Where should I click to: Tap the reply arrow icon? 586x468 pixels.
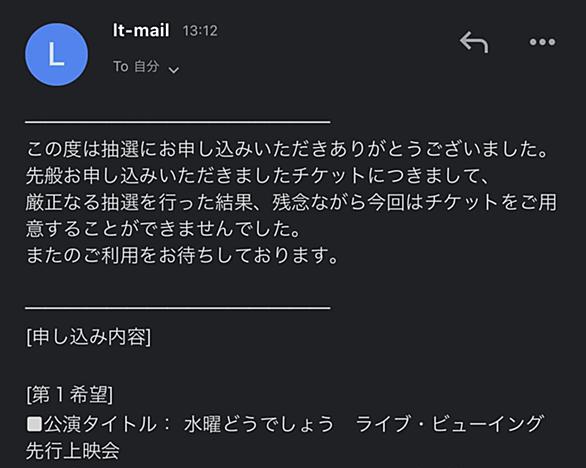coord(474,42)
